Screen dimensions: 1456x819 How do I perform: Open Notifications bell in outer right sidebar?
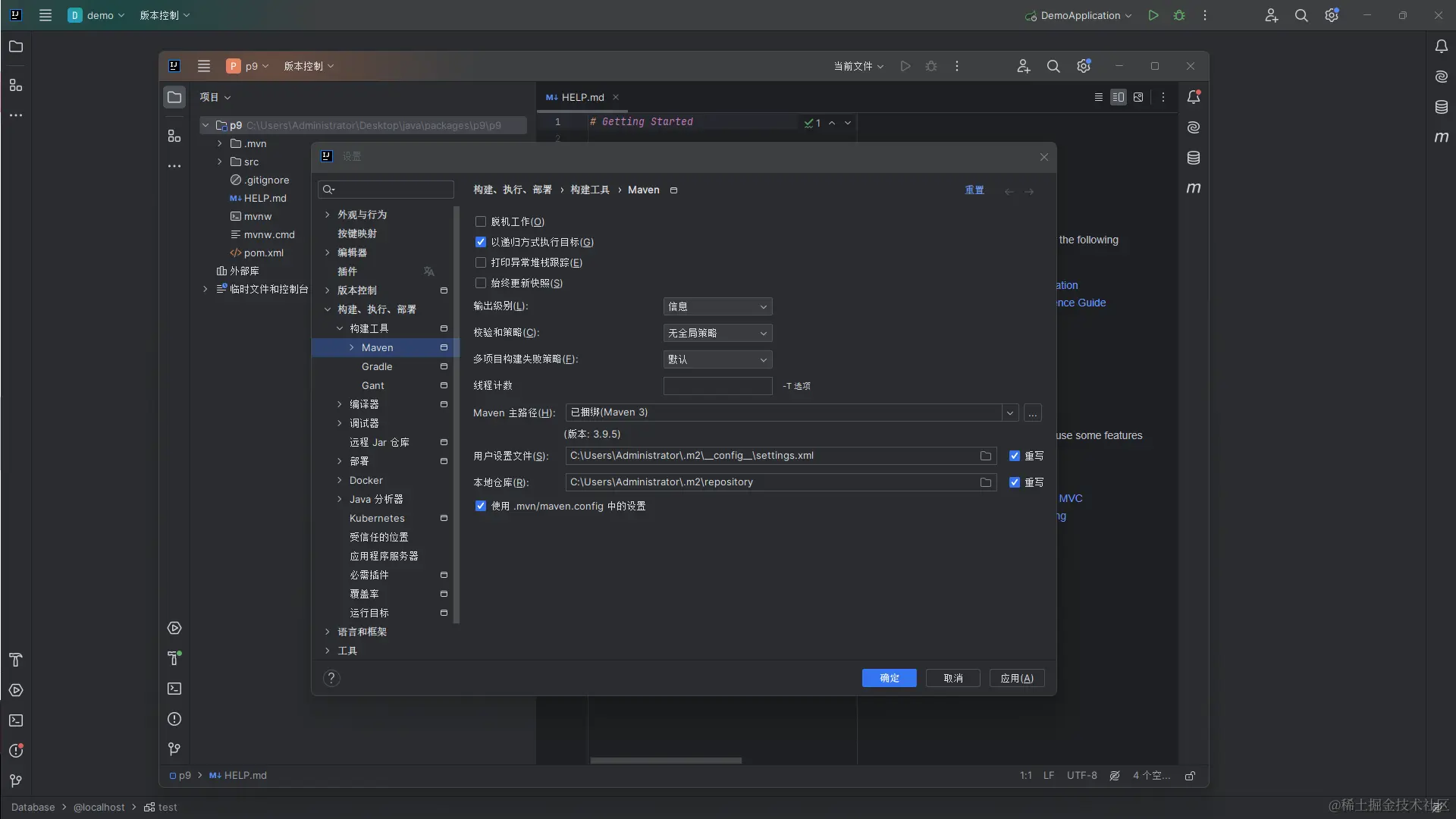tap(1442, 46)
